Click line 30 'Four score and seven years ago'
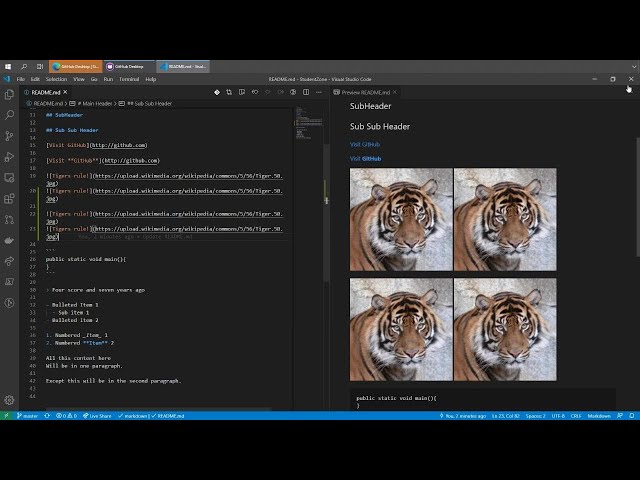The image size is (640, 480). tap(98, 290)
